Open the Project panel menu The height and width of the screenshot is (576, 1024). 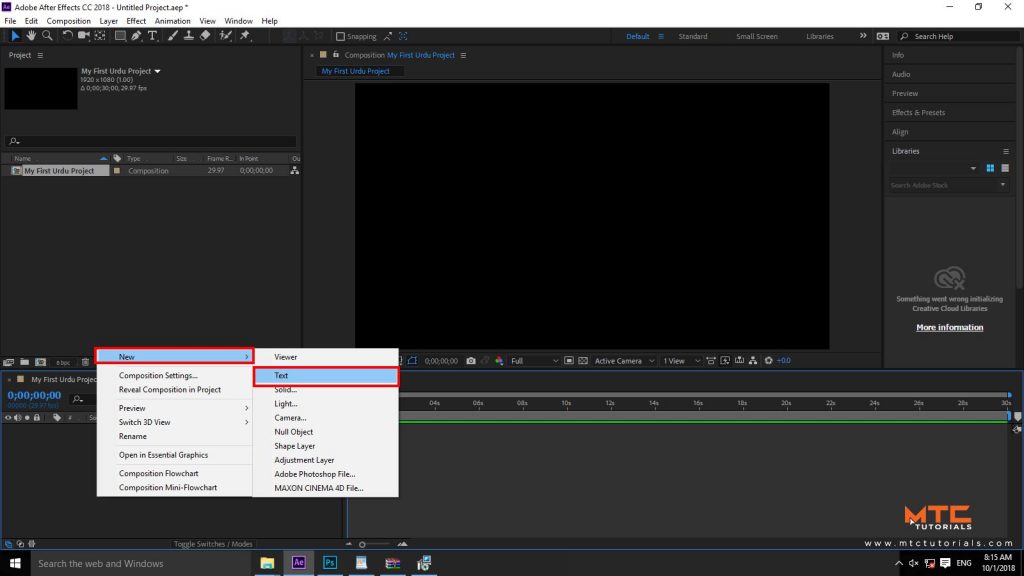40,56
